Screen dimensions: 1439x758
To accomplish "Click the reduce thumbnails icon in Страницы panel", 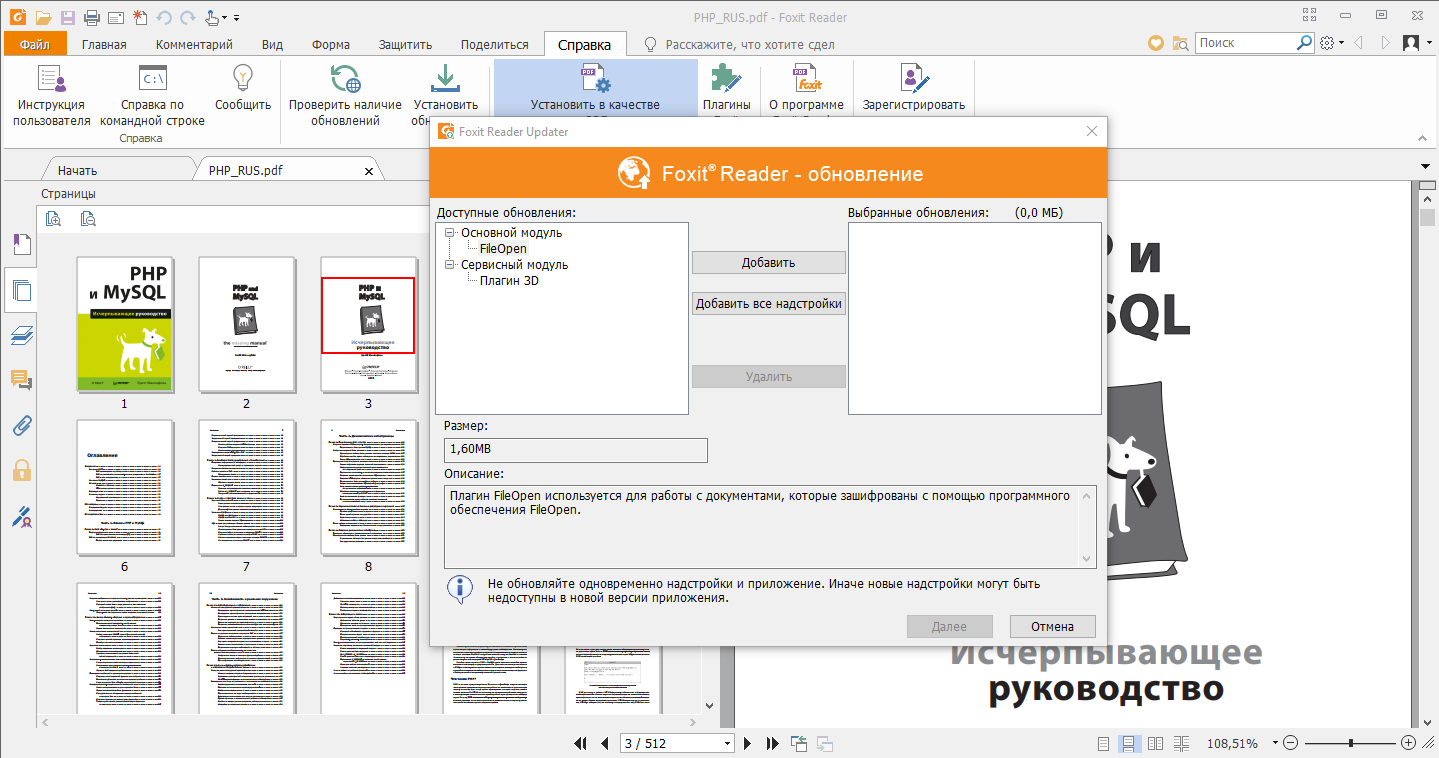I will [x=88, y=219].
